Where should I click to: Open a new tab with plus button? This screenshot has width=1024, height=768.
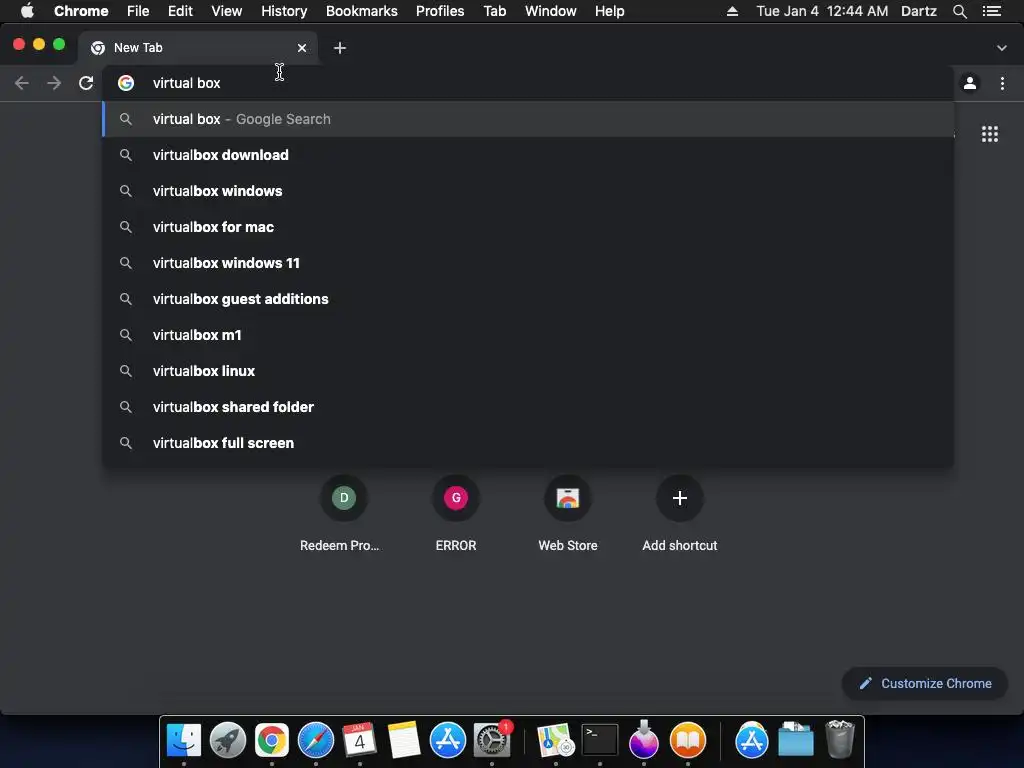[340, 48]
